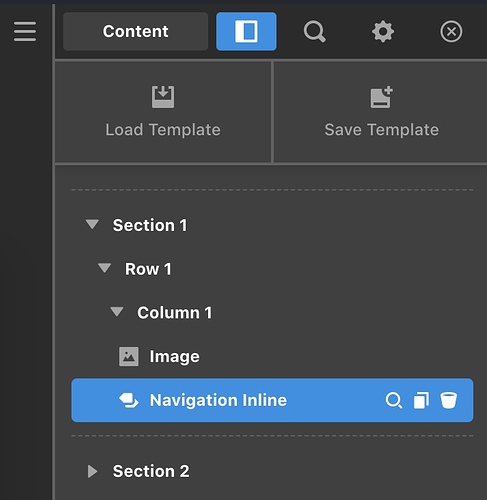Viewport: 487px width, 500px height.
Task: Open the hamburger menu icon
Action: coord(25,32)
